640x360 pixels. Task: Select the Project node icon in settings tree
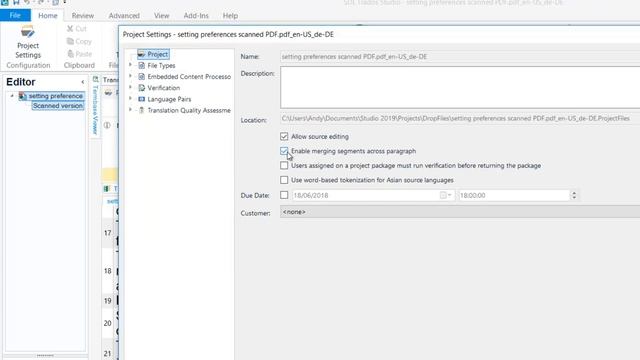pyautogui.click(x=141, y=54)
